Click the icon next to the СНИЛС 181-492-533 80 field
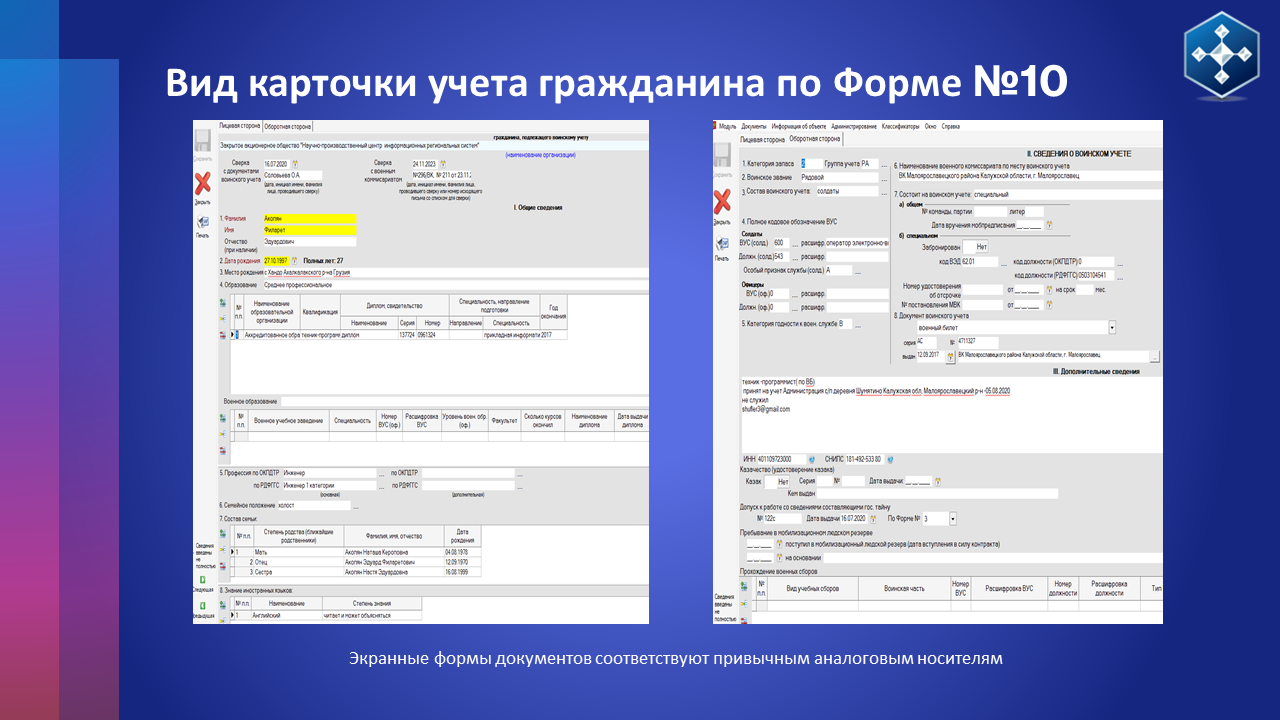Viewport: 1280px width, 720px height. (x=890, y=459)
